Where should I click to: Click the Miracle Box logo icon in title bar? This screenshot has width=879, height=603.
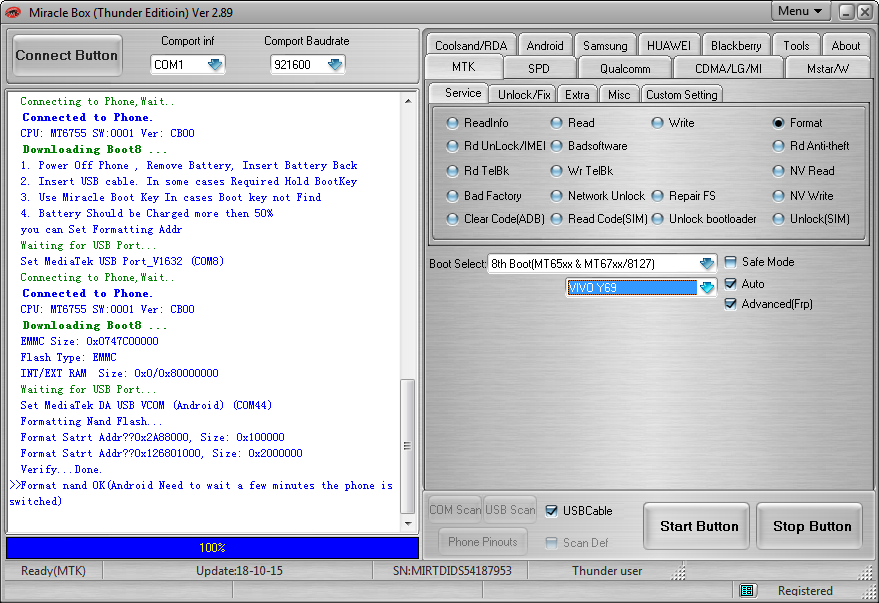coord(12,12)
